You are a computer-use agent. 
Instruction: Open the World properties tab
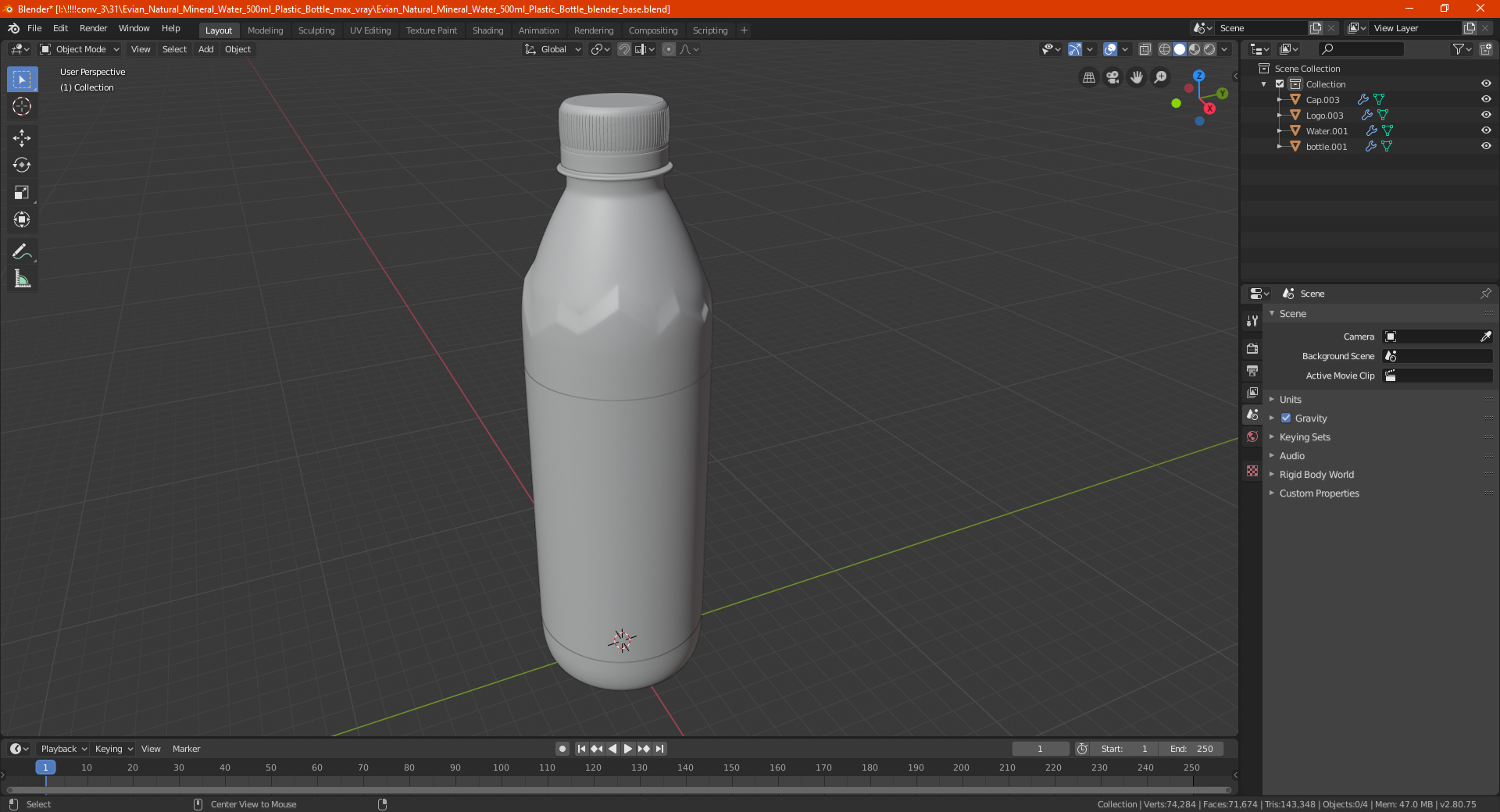click(1252, 436)
